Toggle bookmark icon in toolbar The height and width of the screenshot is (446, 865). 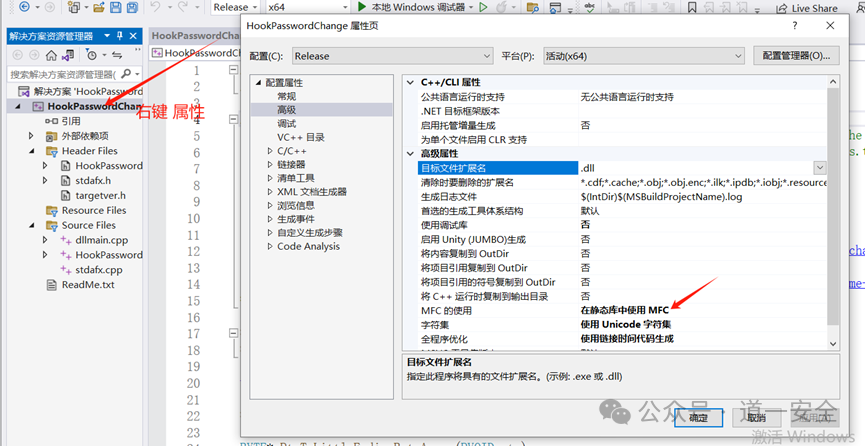(x=692, y=7)
